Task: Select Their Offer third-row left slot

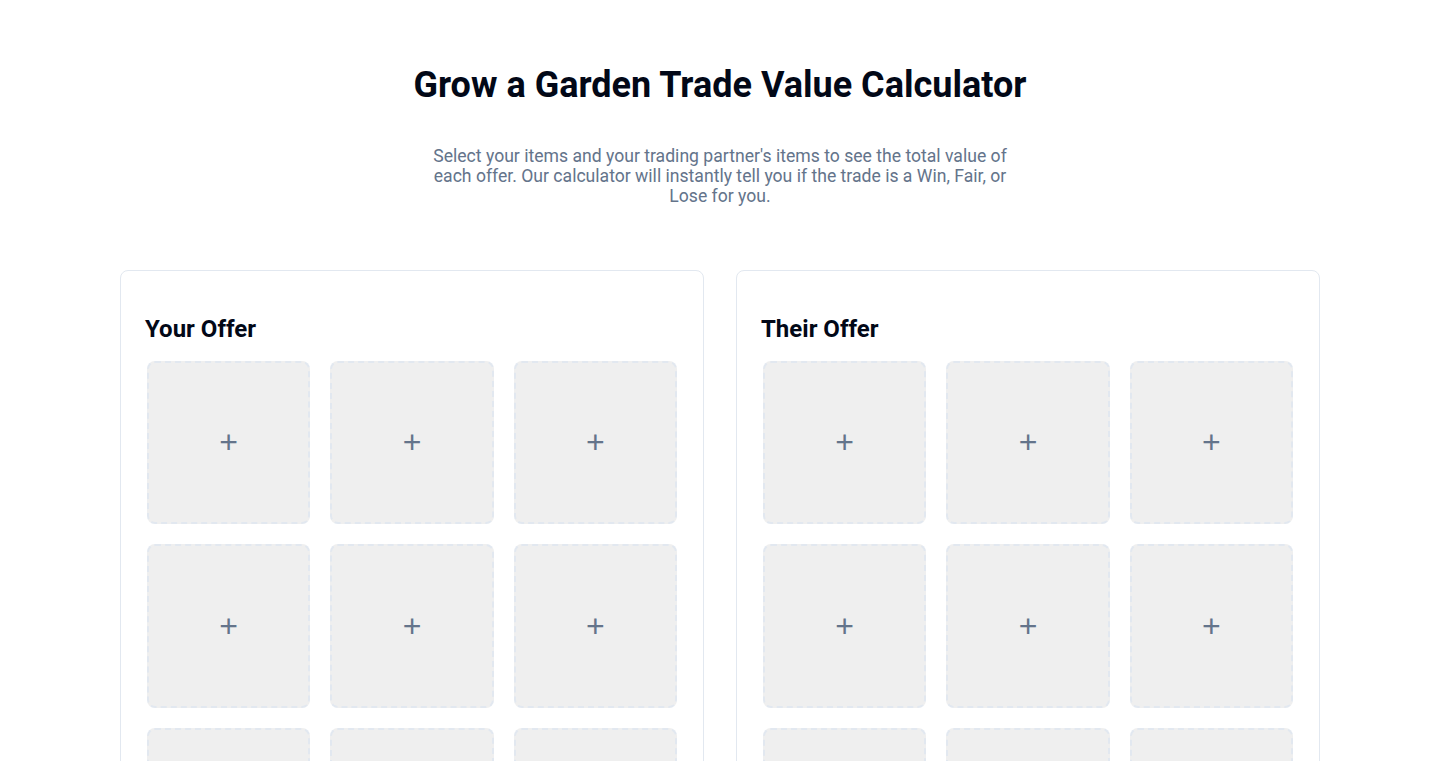Action: click(844, 745)
